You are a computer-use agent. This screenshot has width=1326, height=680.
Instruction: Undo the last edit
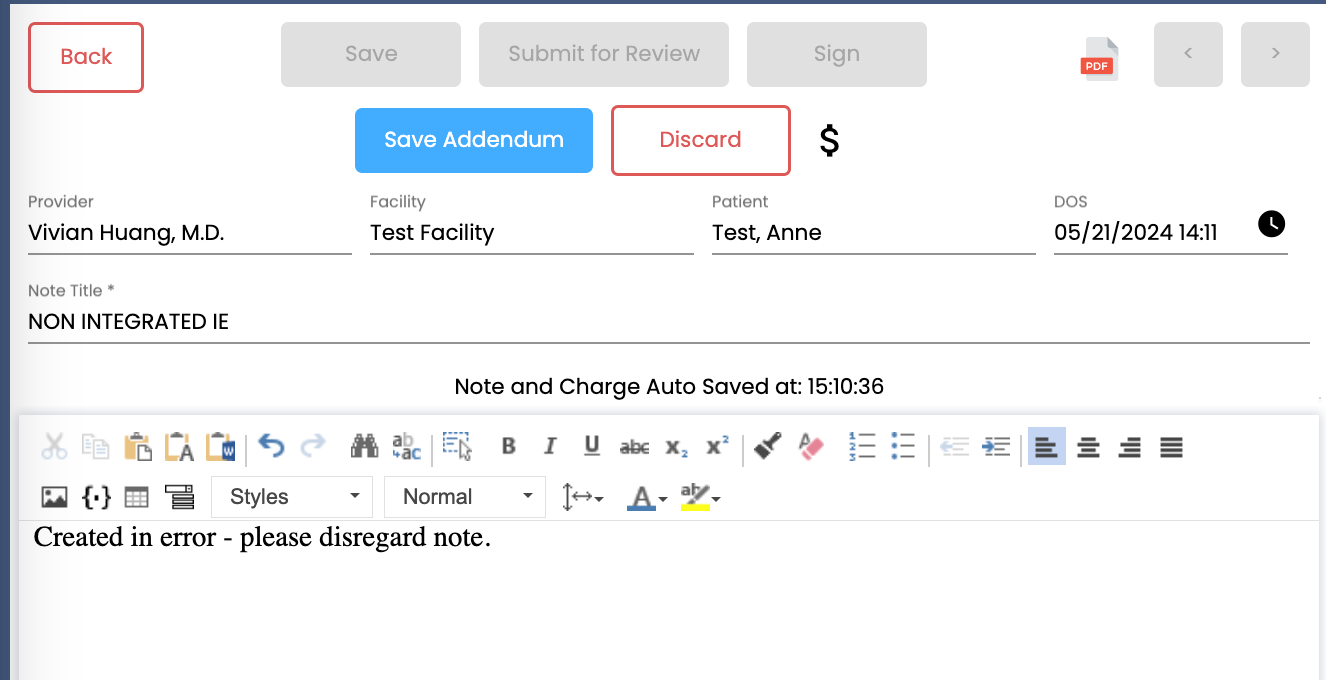tap(271, 447)
